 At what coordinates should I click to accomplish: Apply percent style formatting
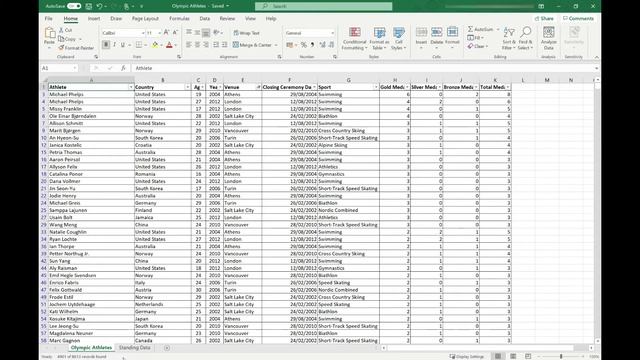tap(304, 45)
